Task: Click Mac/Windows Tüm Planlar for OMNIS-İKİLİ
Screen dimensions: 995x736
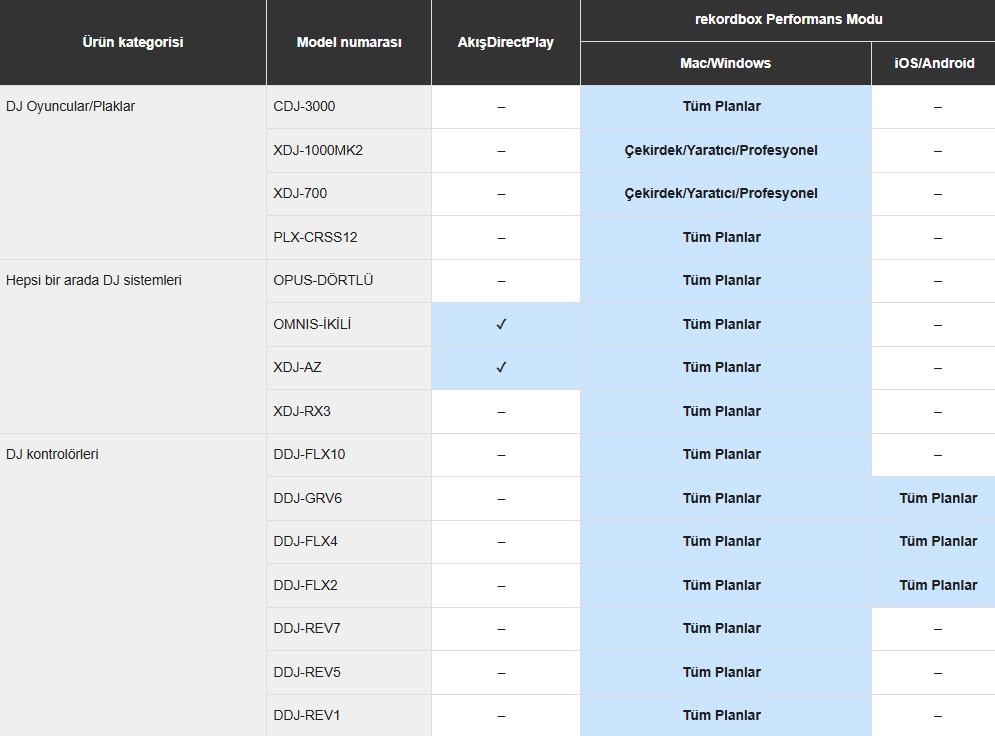Action: (722, 324)
